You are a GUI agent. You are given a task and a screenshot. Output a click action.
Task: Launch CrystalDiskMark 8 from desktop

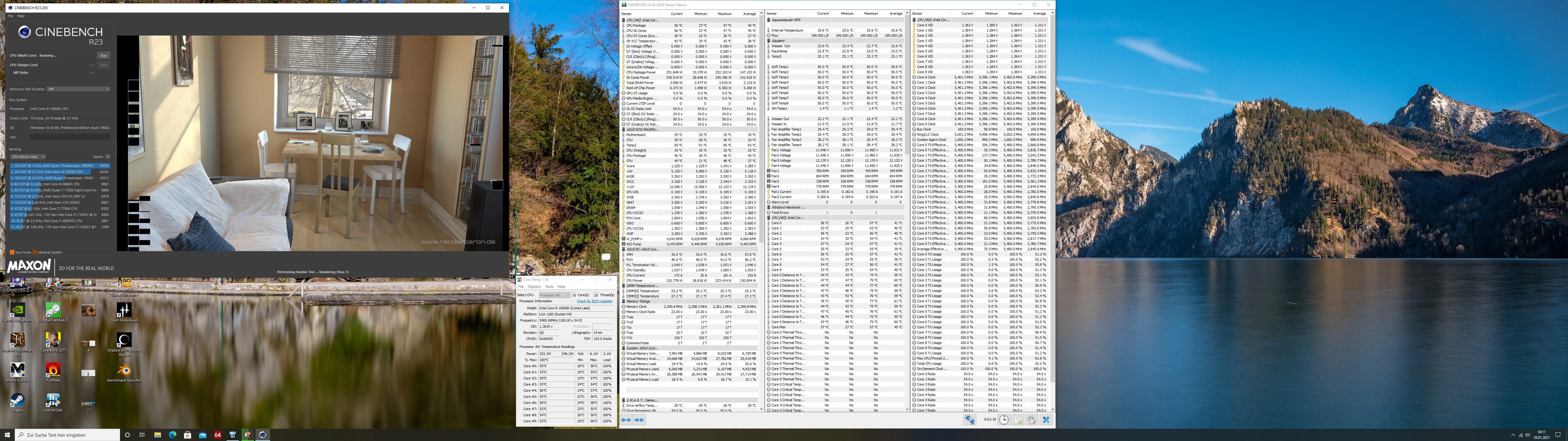(53, 312)
